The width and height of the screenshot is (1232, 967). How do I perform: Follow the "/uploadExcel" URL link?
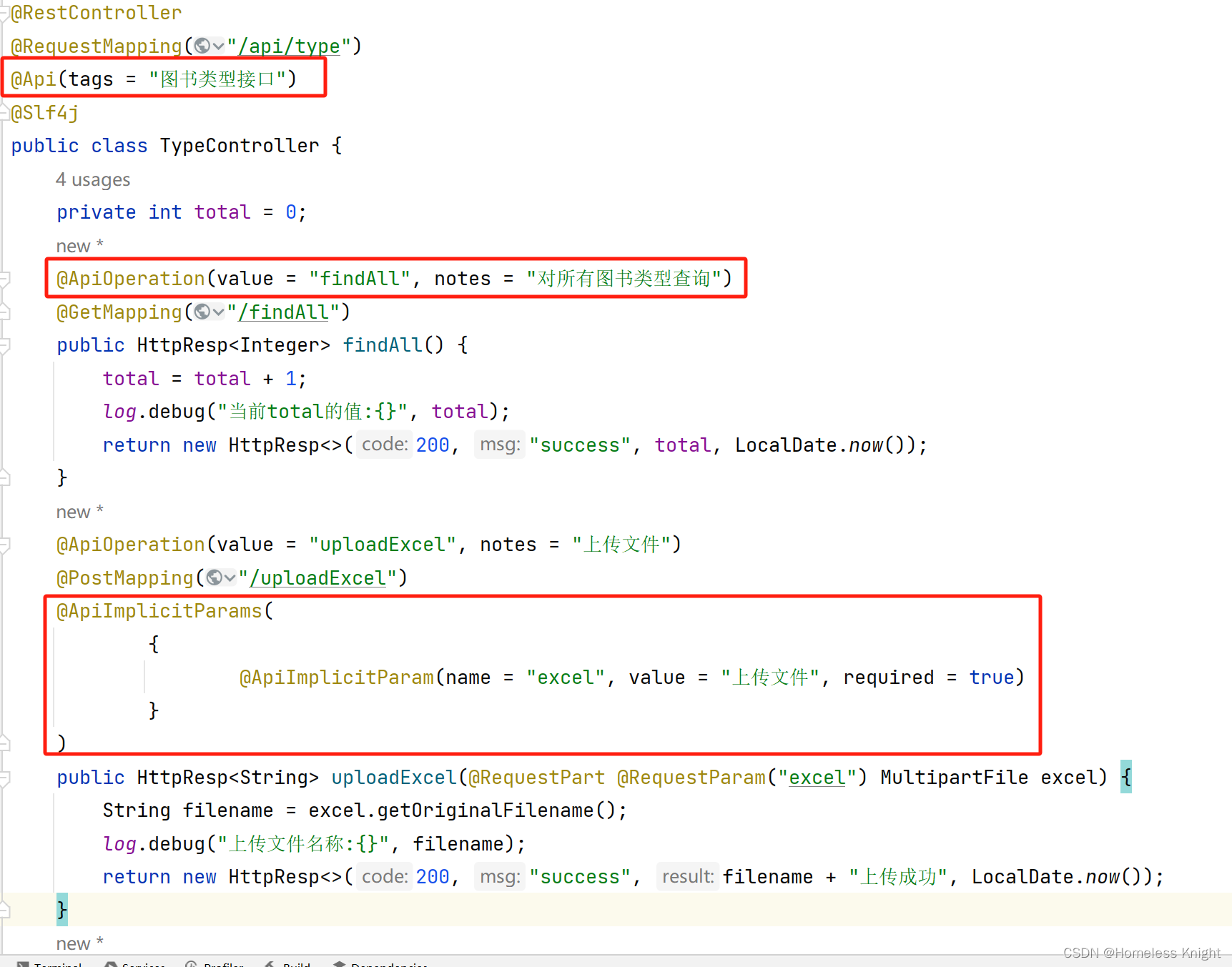pyautogui.click(x=317, y=578)
